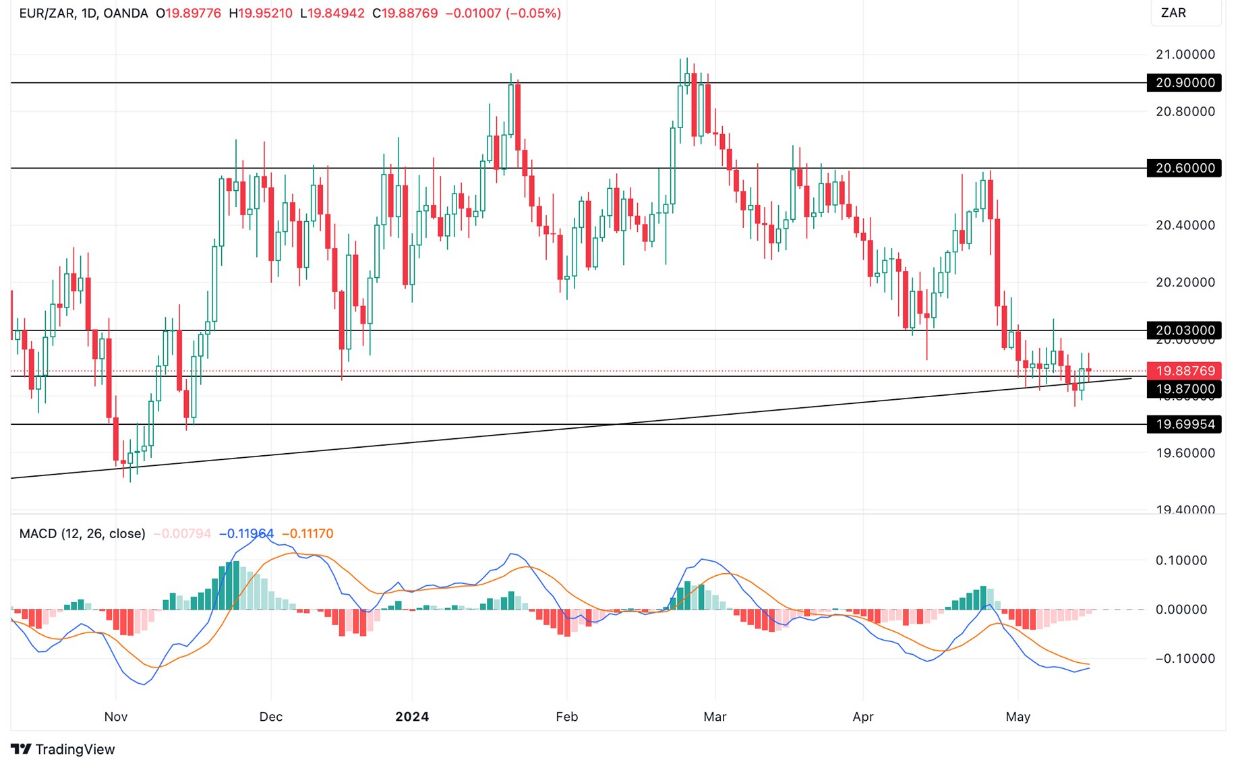
Task: Click the May label on the timeline
Action: click(x=1017, y=716)
